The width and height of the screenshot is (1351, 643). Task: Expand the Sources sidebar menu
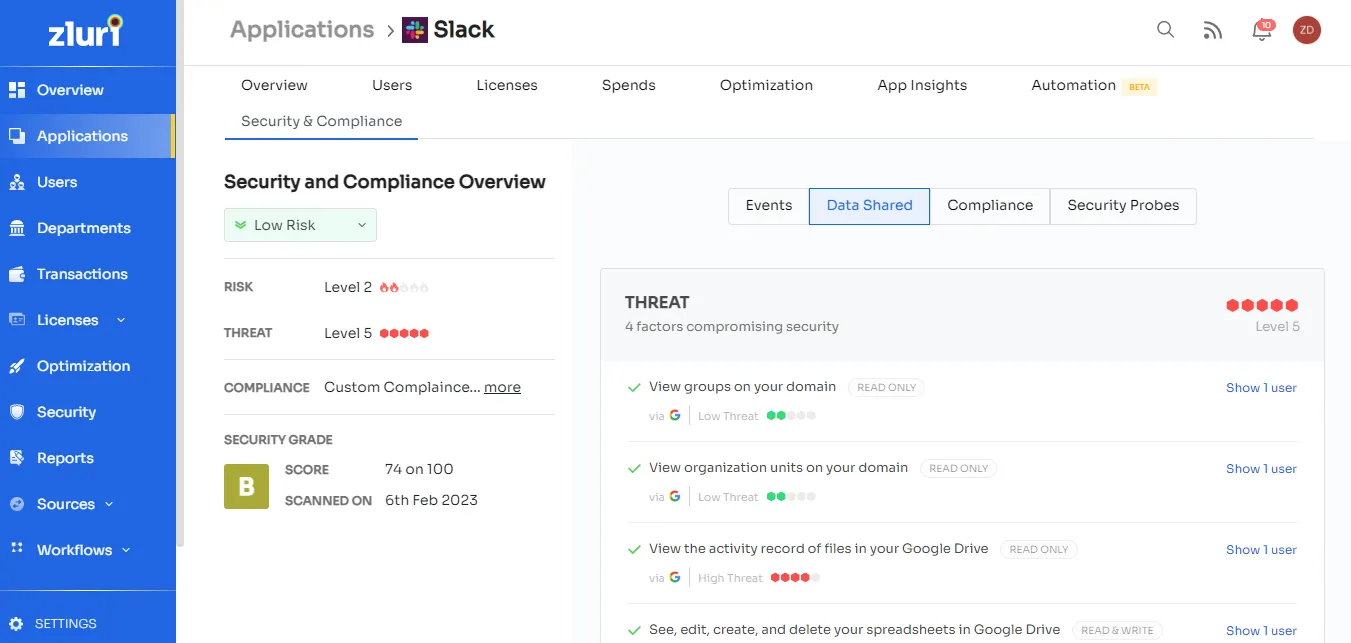coord(109,504)
